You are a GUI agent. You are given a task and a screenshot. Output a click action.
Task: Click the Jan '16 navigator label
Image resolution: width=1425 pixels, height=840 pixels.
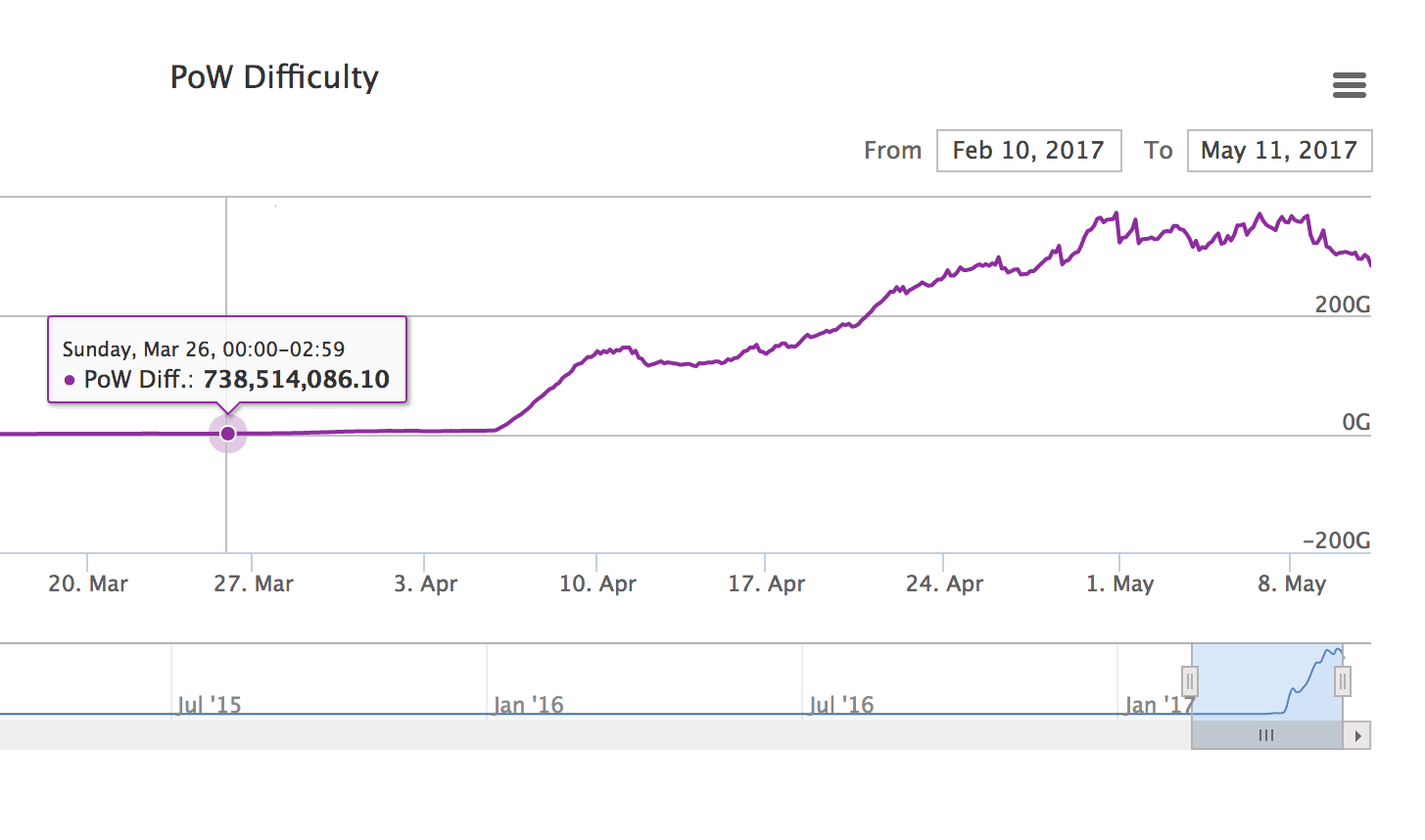coord(529,705)
